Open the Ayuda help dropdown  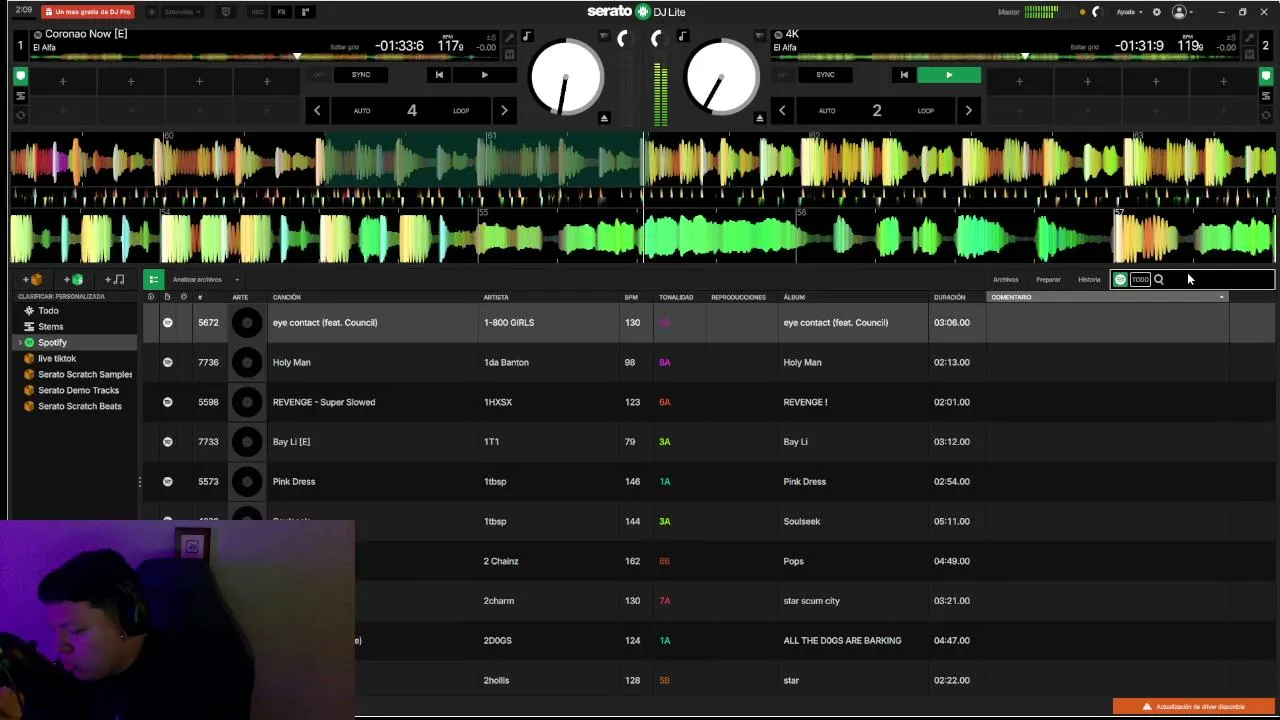[1129, 12]
